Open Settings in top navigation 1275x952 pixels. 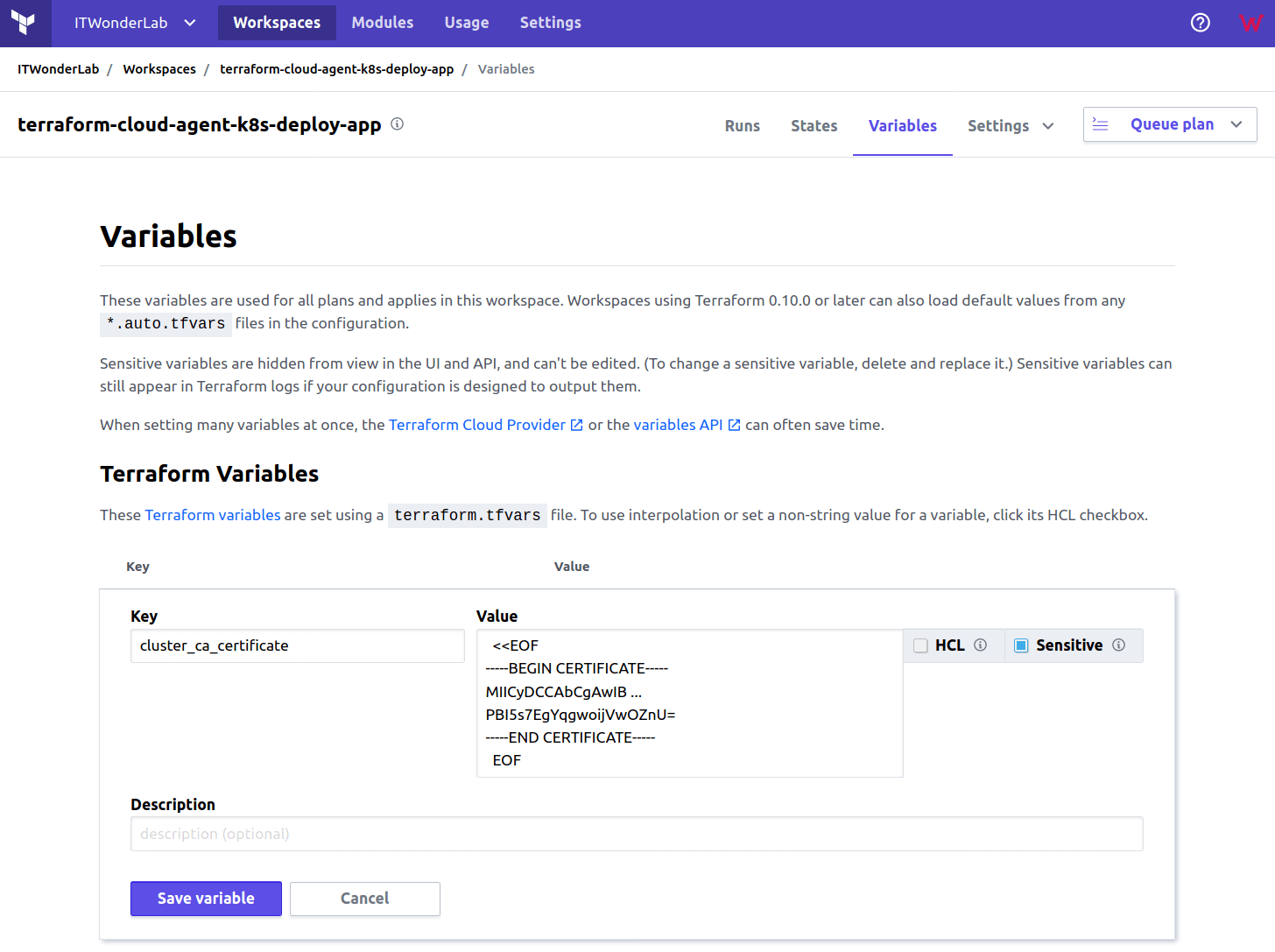click(x=551, y=23)
